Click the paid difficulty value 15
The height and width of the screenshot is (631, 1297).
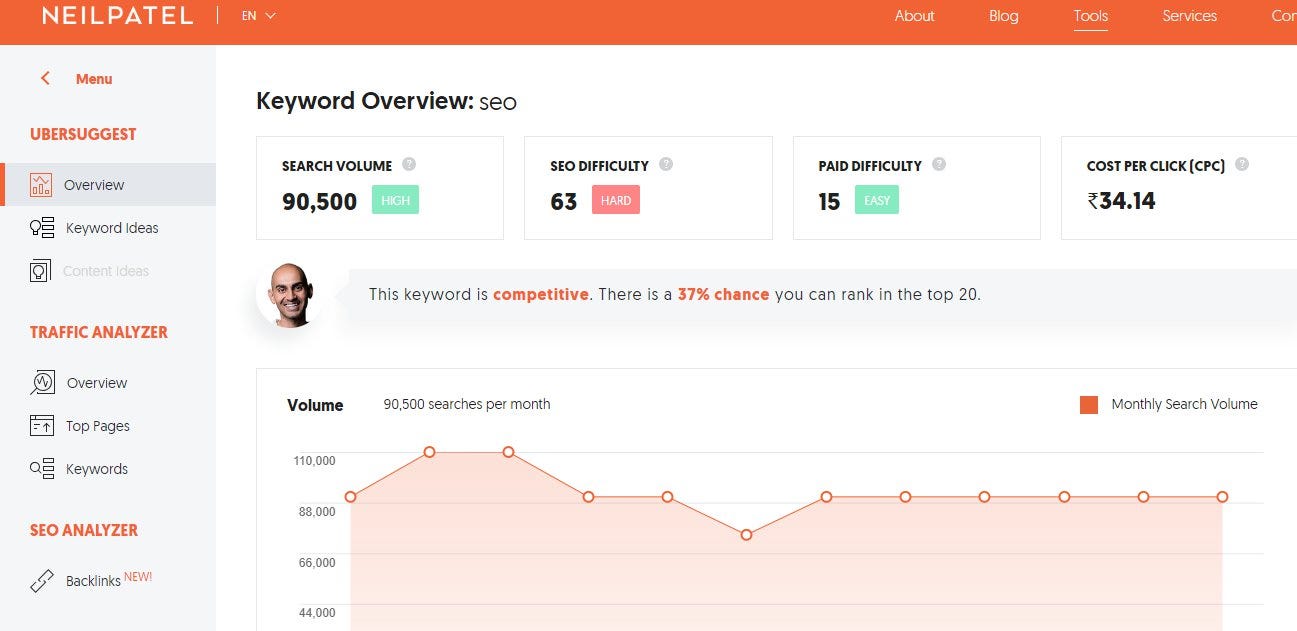(x=829, y=201)
